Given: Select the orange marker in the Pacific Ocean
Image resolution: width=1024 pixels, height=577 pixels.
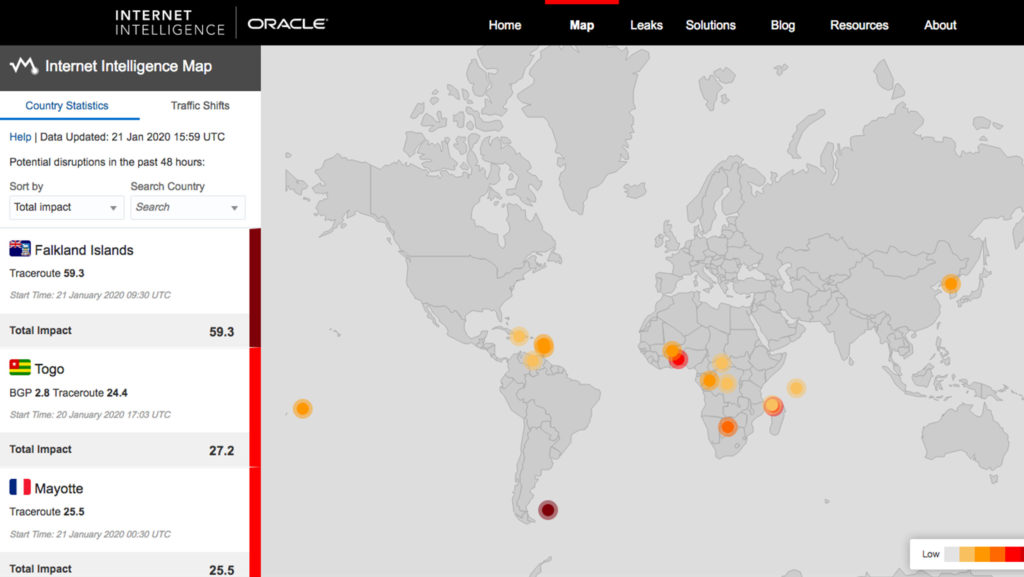Looking at the screenshot, I should tap(302, 409).
